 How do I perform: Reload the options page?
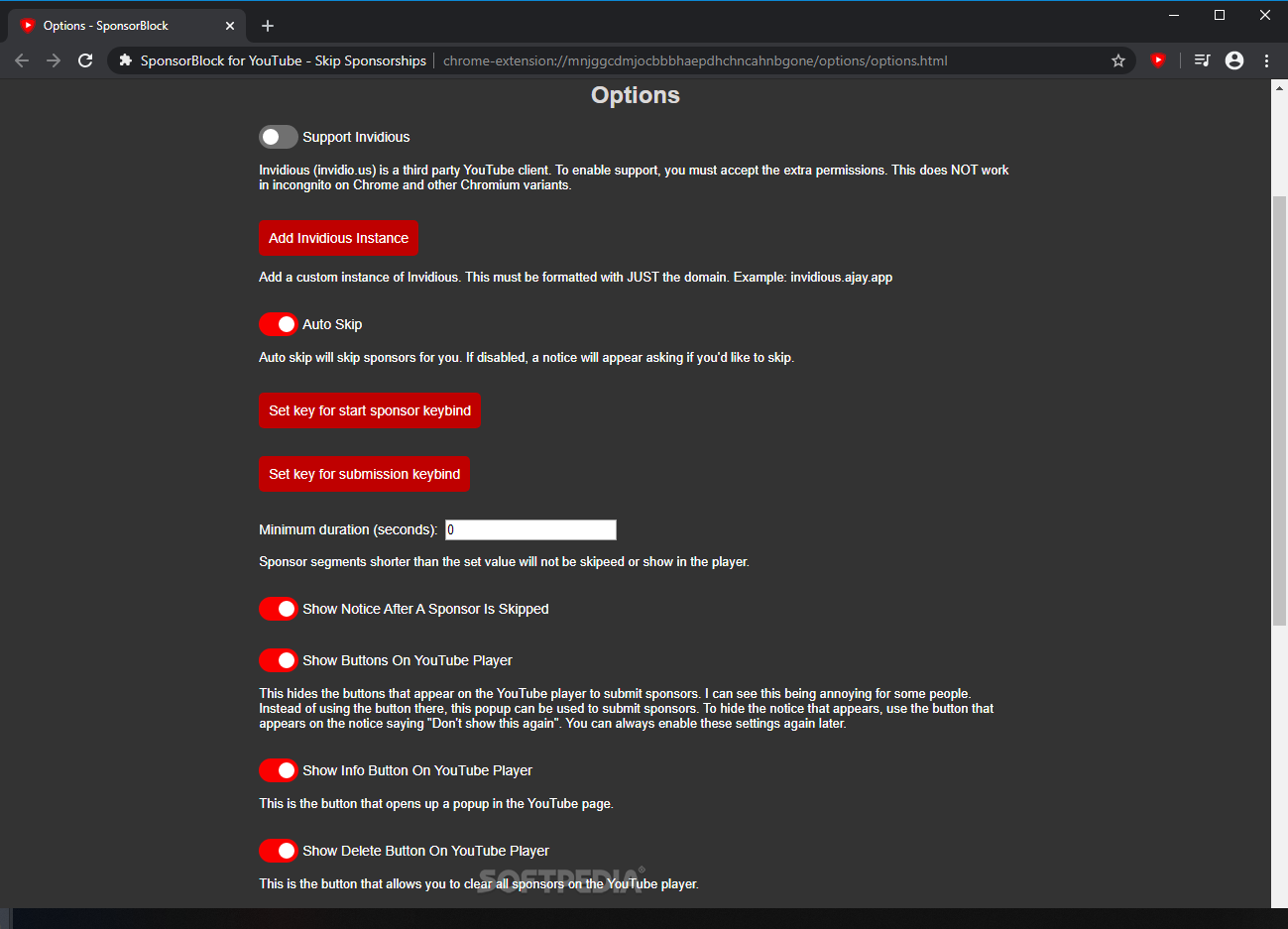coord(85,60)
